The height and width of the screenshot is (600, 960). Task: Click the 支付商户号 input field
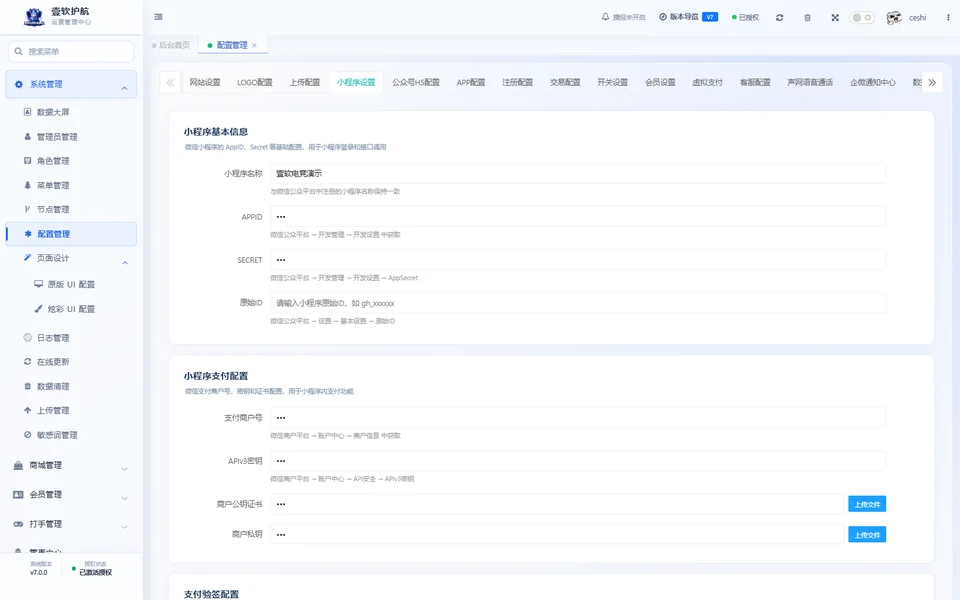pos(578,418)
